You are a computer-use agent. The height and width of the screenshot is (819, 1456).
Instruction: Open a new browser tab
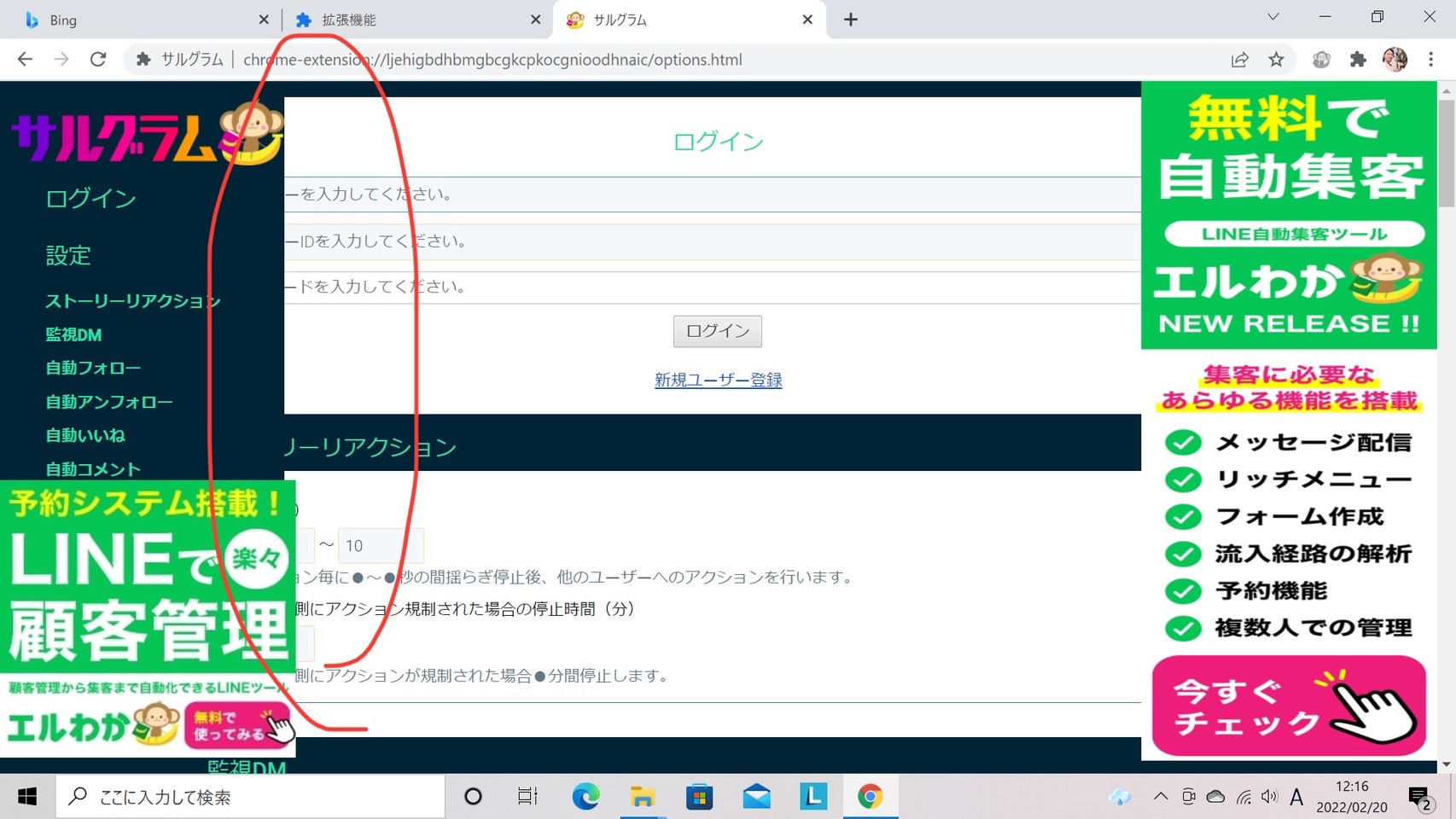[850, 20]
